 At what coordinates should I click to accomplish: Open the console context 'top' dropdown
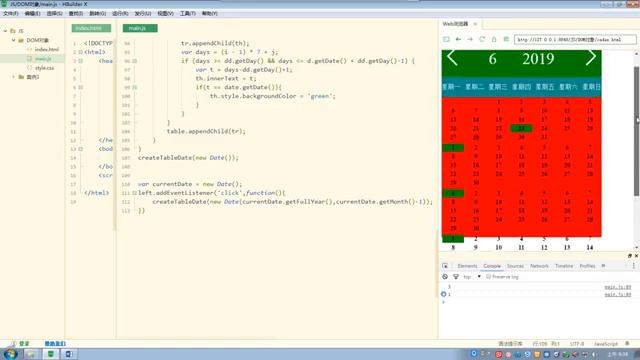pos(472,277)
